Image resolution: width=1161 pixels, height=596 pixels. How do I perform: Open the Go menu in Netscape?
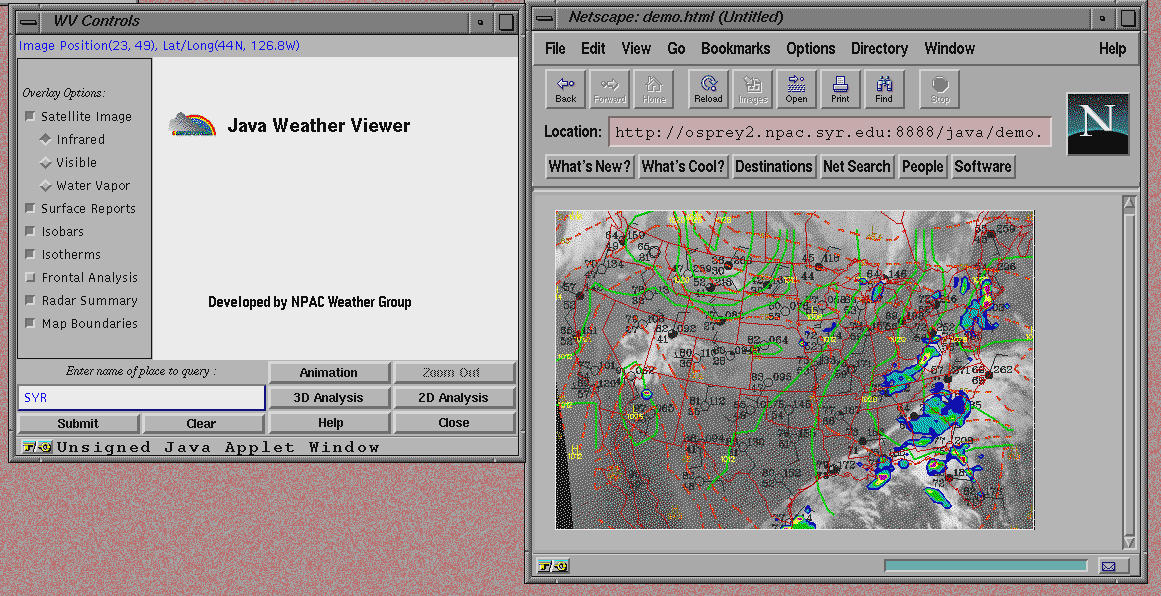coord(676,49)
